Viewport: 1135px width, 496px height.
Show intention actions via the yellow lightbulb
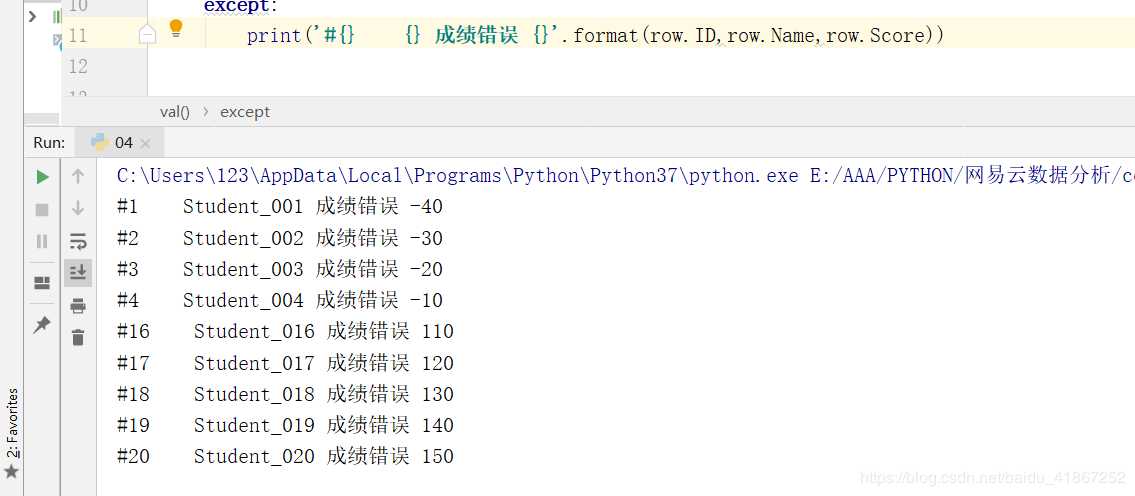click(176, 29)
